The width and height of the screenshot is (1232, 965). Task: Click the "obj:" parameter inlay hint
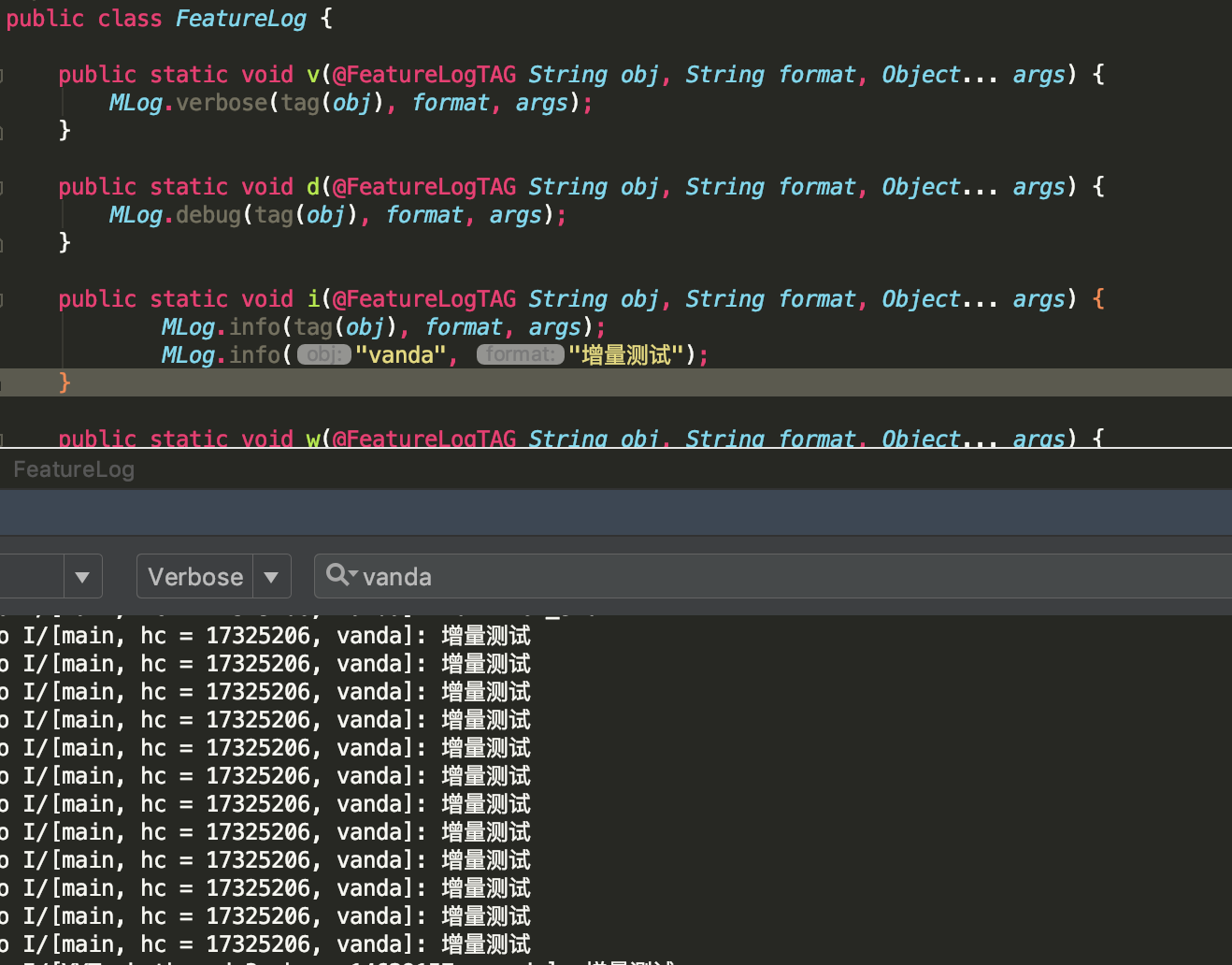coord(324,354)
